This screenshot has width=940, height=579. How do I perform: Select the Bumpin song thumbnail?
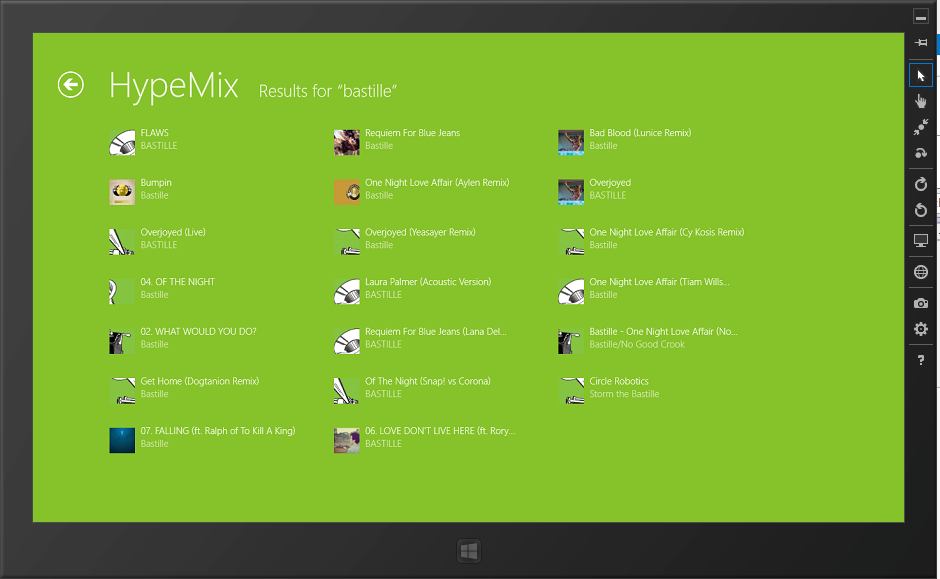(122, 191)
